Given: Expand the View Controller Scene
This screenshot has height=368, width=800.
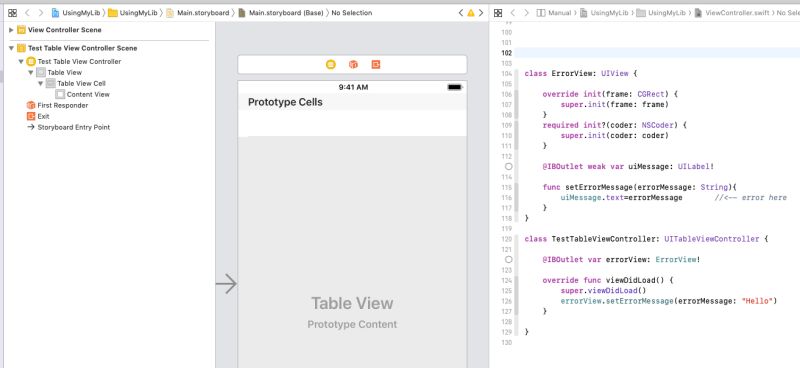Looking at the screenshot, I should [11, 30].
